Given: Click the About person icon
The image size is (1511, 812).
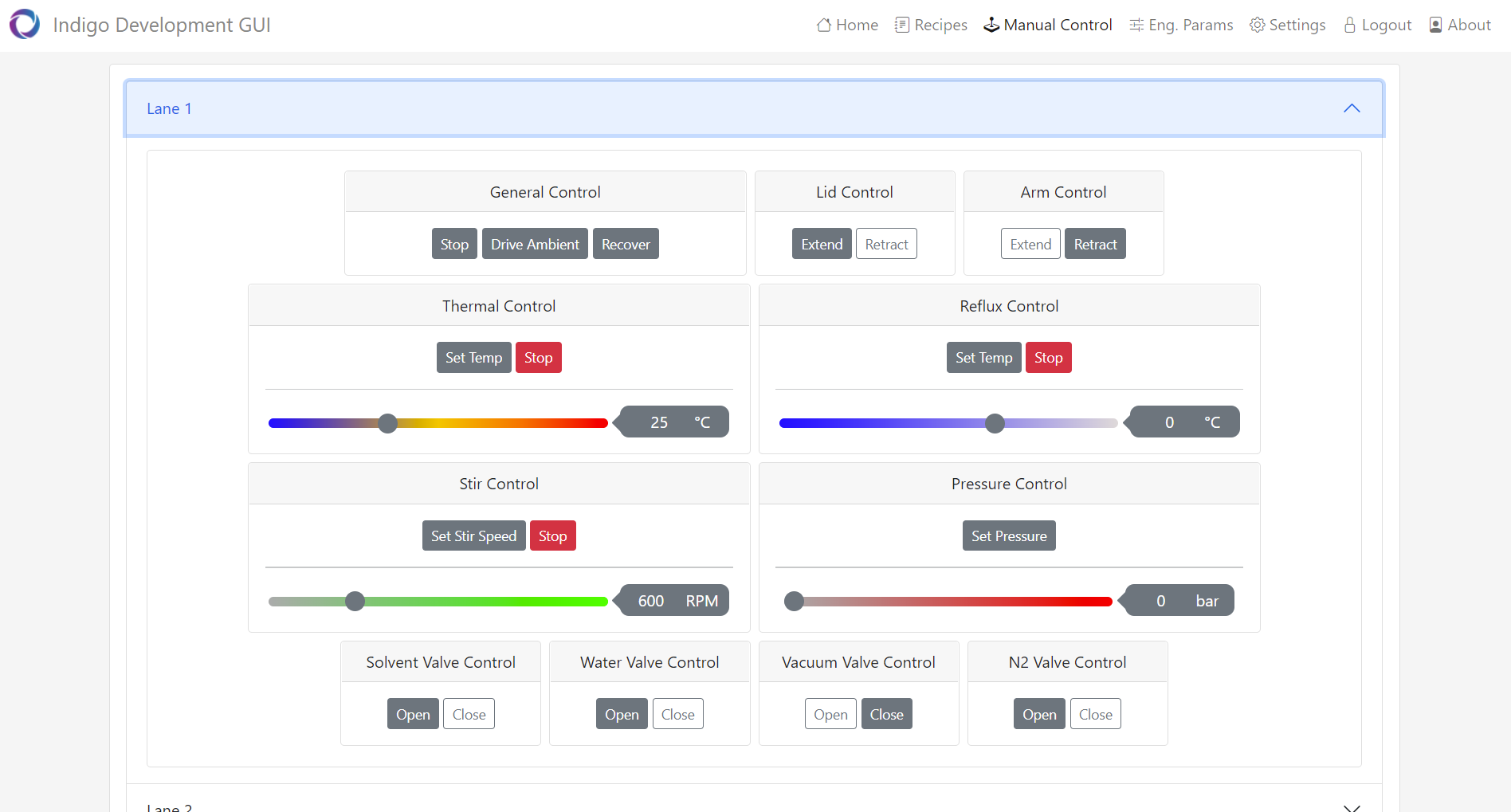Looking at the screenshot, I should coord(1435,25).
